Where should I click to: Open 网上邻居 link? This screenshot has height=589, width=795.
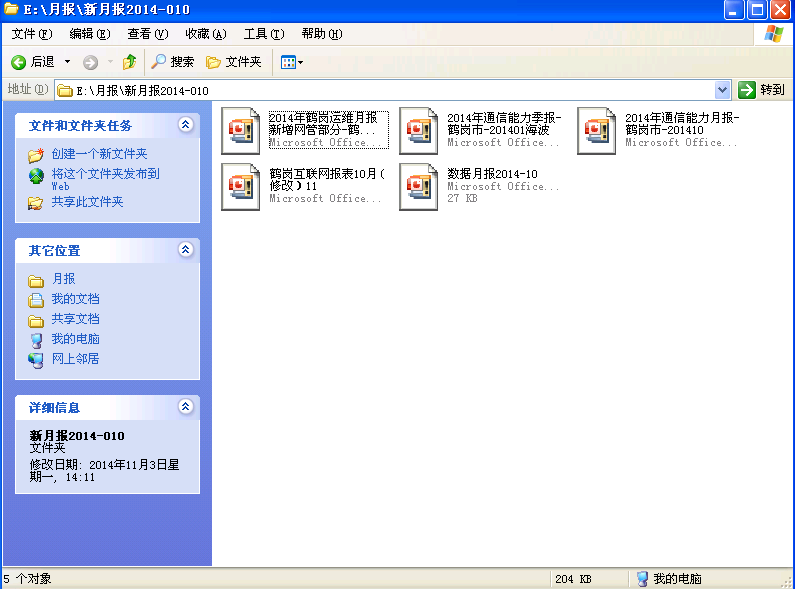pos(76,359)
